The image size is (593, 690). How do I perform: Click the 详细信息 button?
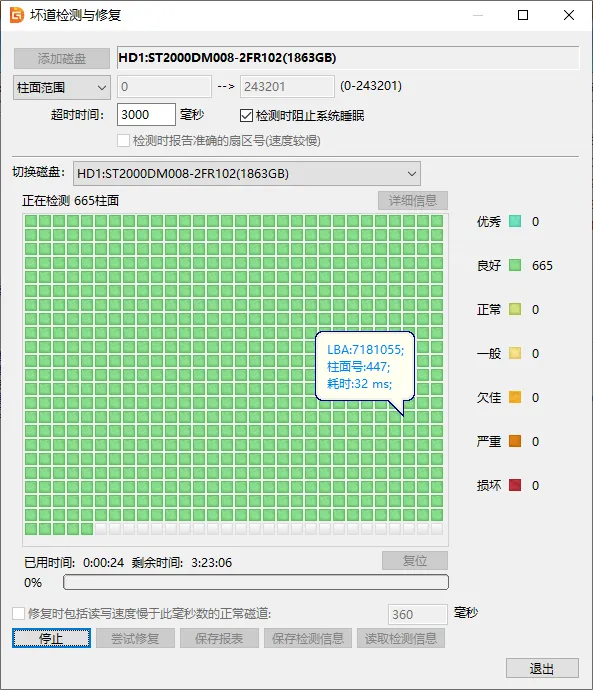click(x=413, y=201)
